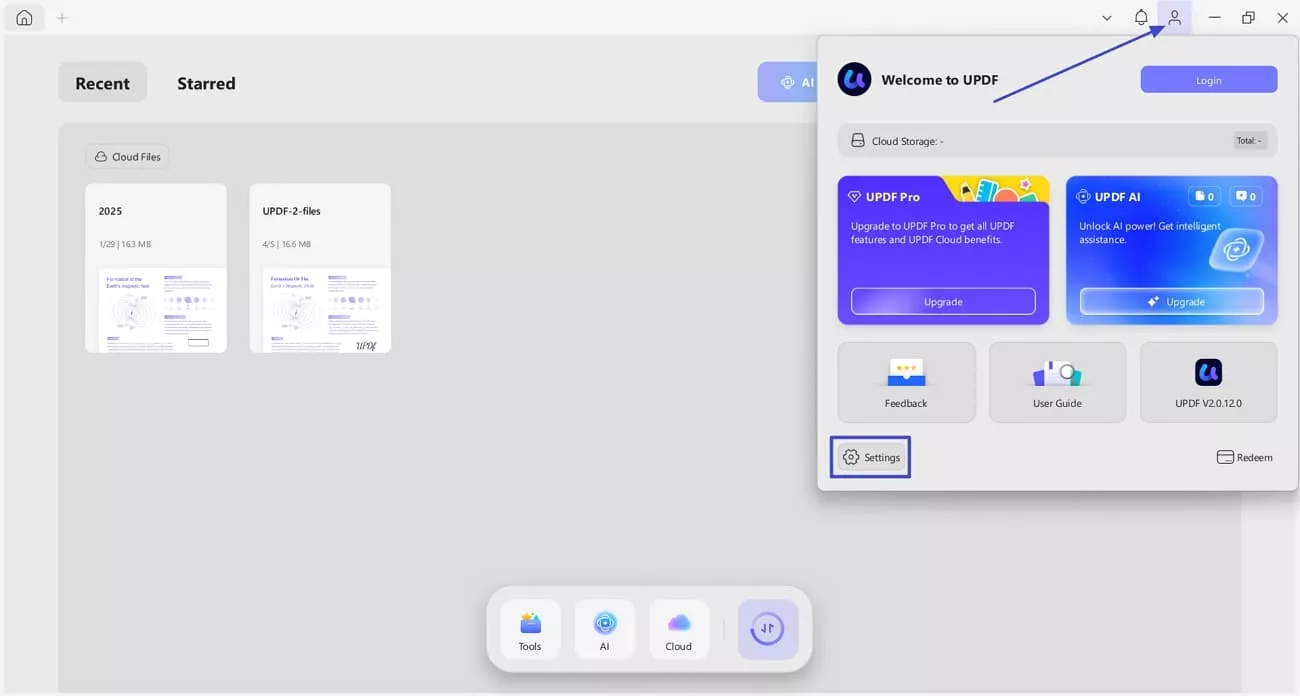Open the Feedback tile

906,382
